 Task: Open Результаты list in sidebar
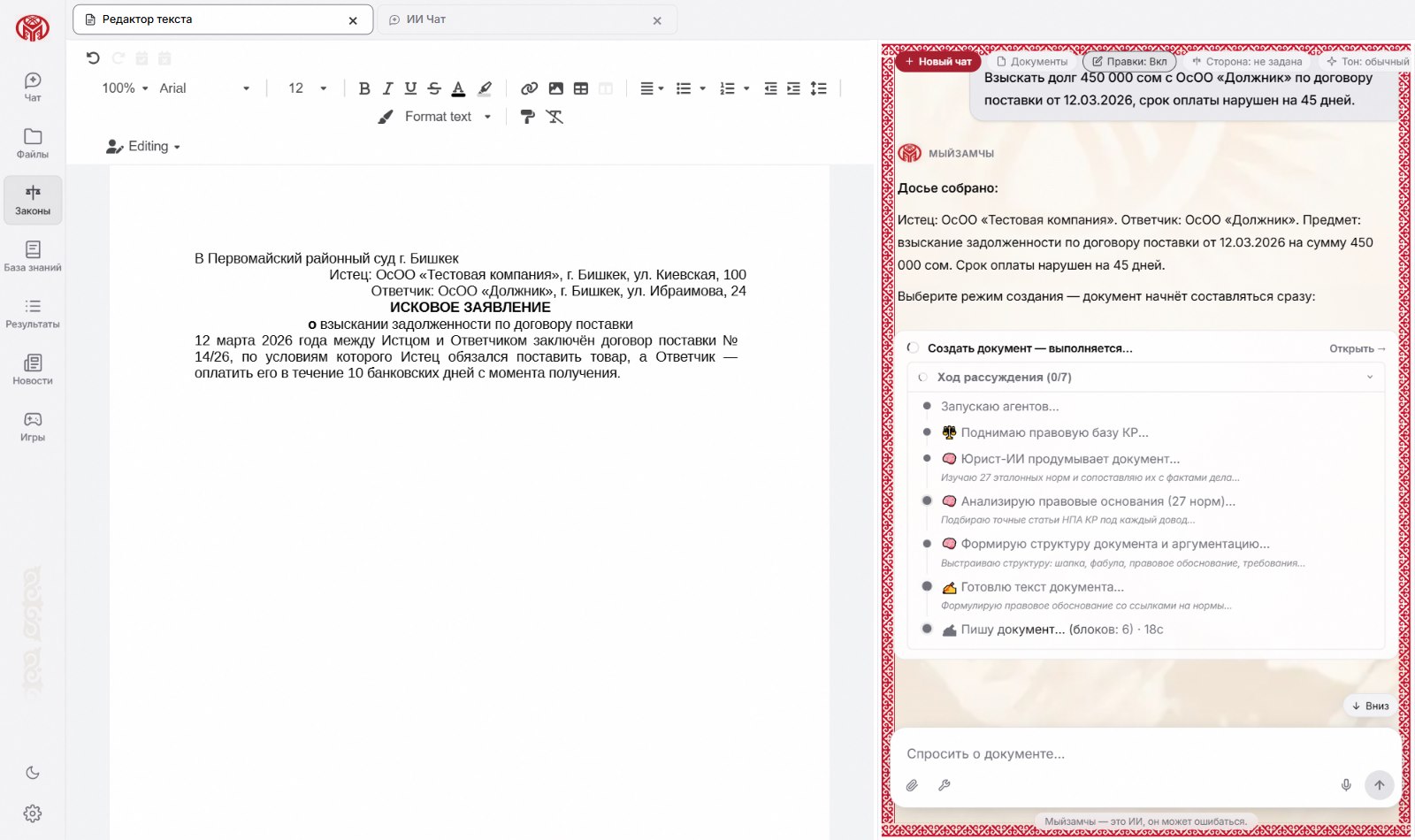[x=33, y=313]
